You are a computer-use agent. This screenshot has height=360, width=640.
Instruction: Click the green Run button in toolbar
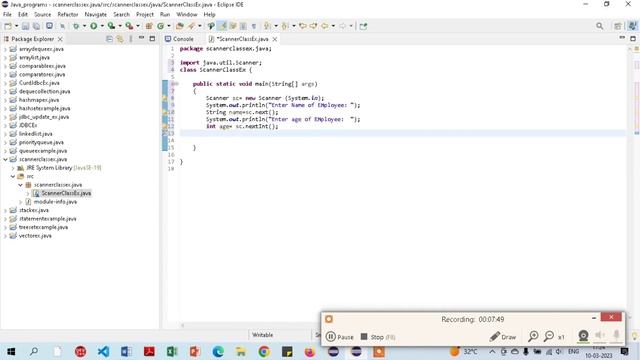click(93, 26)
